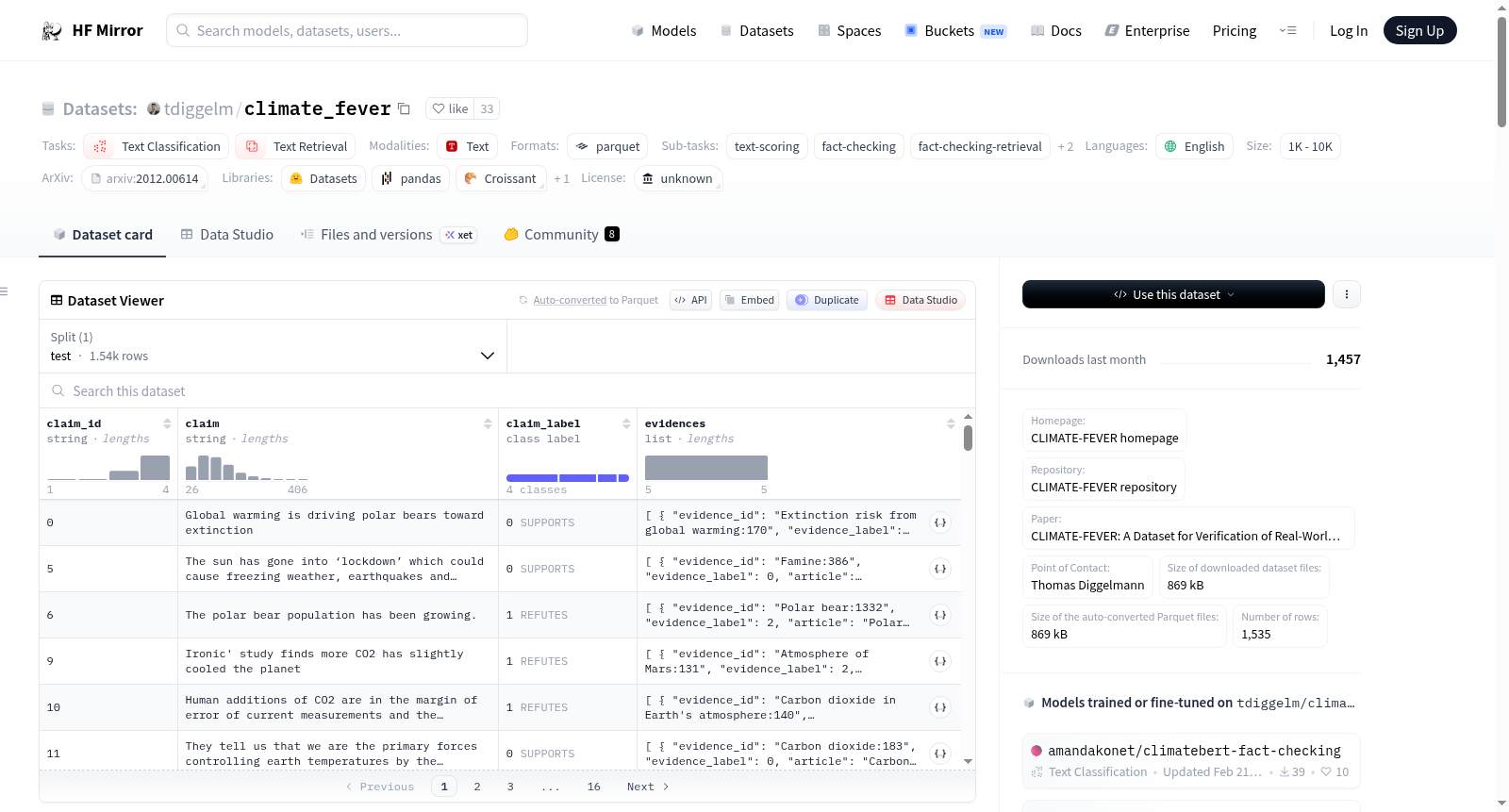The image size is (1509, 812).
Task: Sort by the evidences column
Action: pos(951,423)
